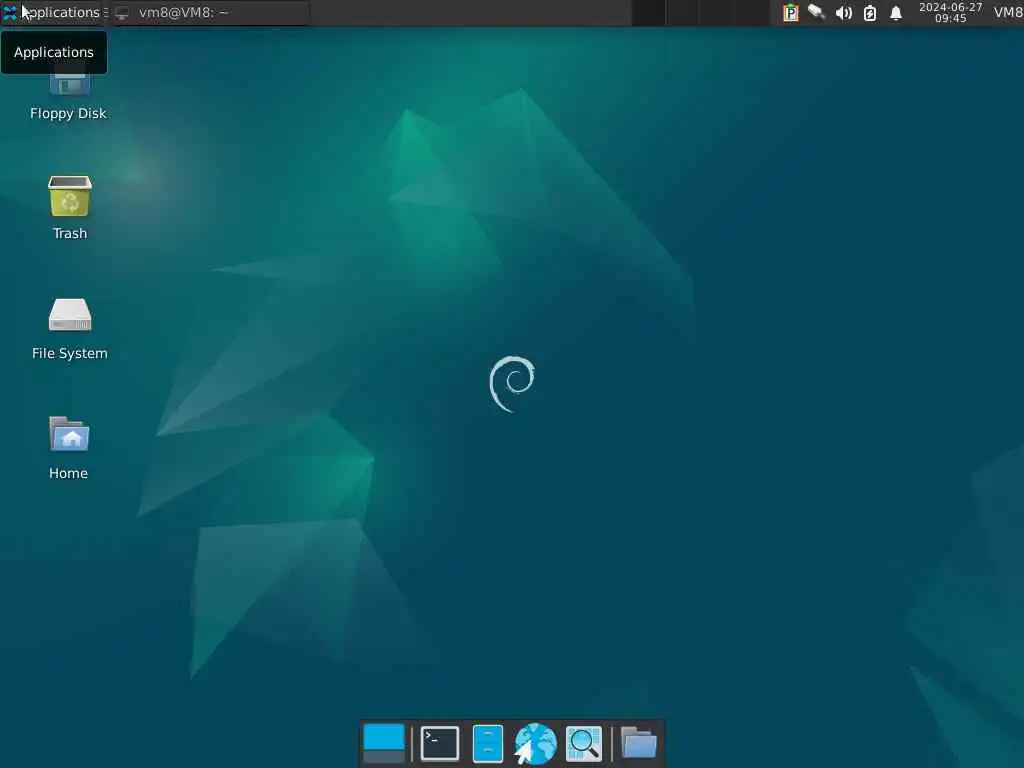Open the notifications bell icon
Image resolution: width=1024 pixels, height=768 pixels.
click(896, 12)
